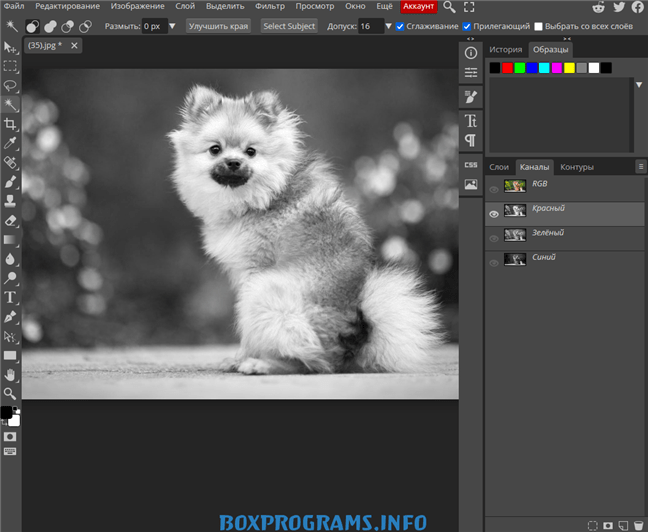This screenshot has height=532, width=648.
Task: Click the Select Subject button
Action: [289, 26]
